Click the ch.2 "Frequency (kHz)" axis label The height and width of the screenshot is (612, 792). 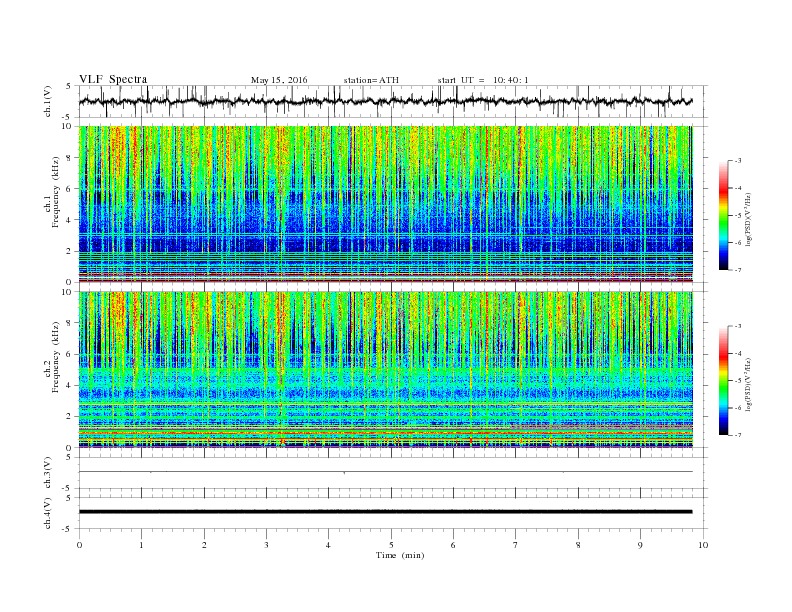56,357
